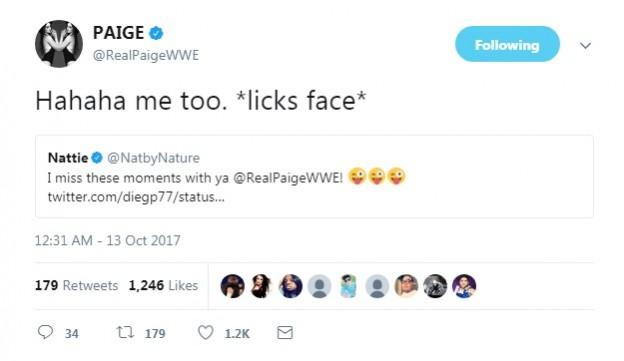Open the @RealPaigeWWE handle link
This screenshot has height=361, width=624.
(146, 55)
